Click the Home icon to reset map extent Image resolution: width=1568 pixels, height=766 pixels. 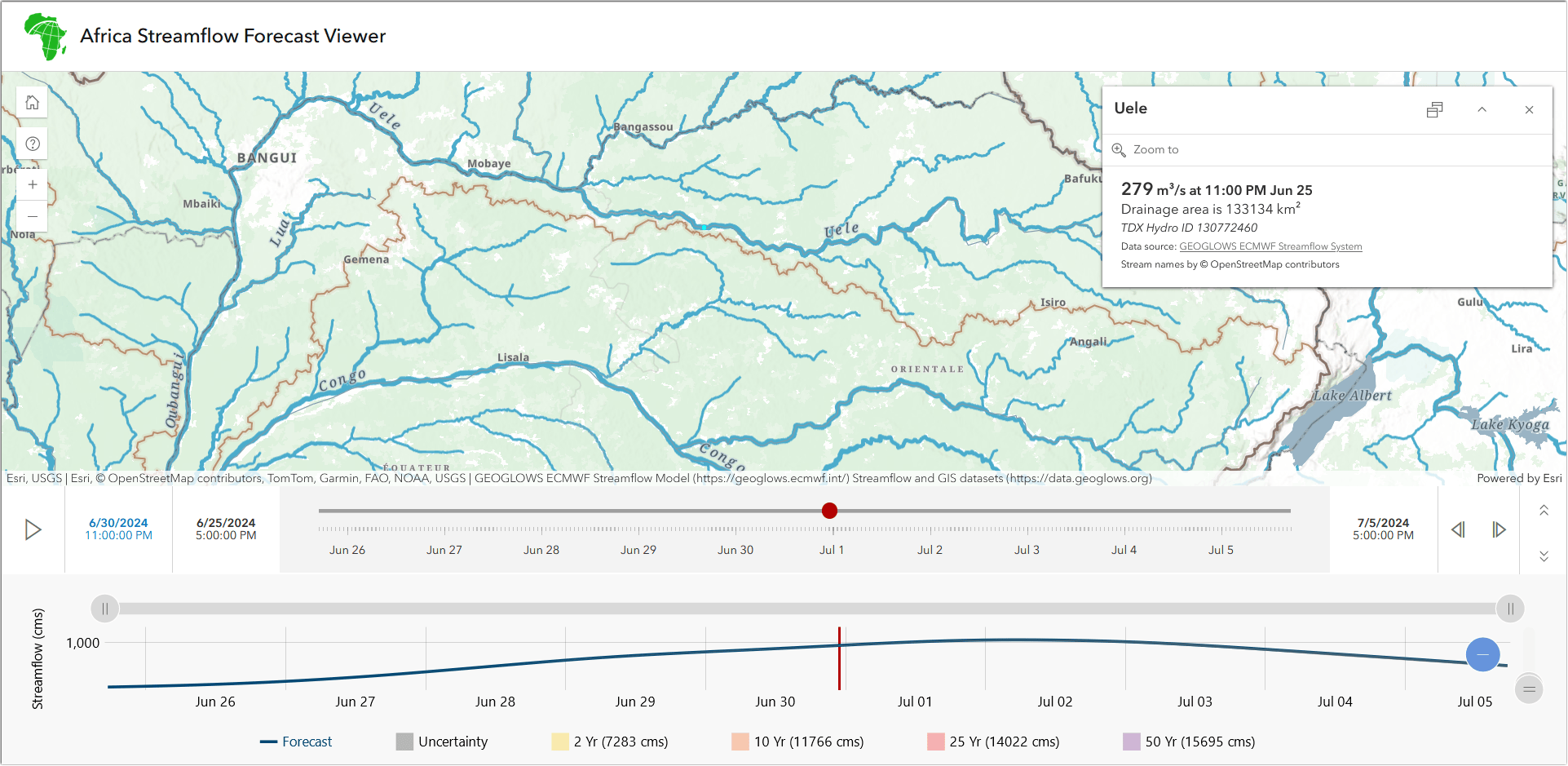pyautogui.click(x=32, y=102)
